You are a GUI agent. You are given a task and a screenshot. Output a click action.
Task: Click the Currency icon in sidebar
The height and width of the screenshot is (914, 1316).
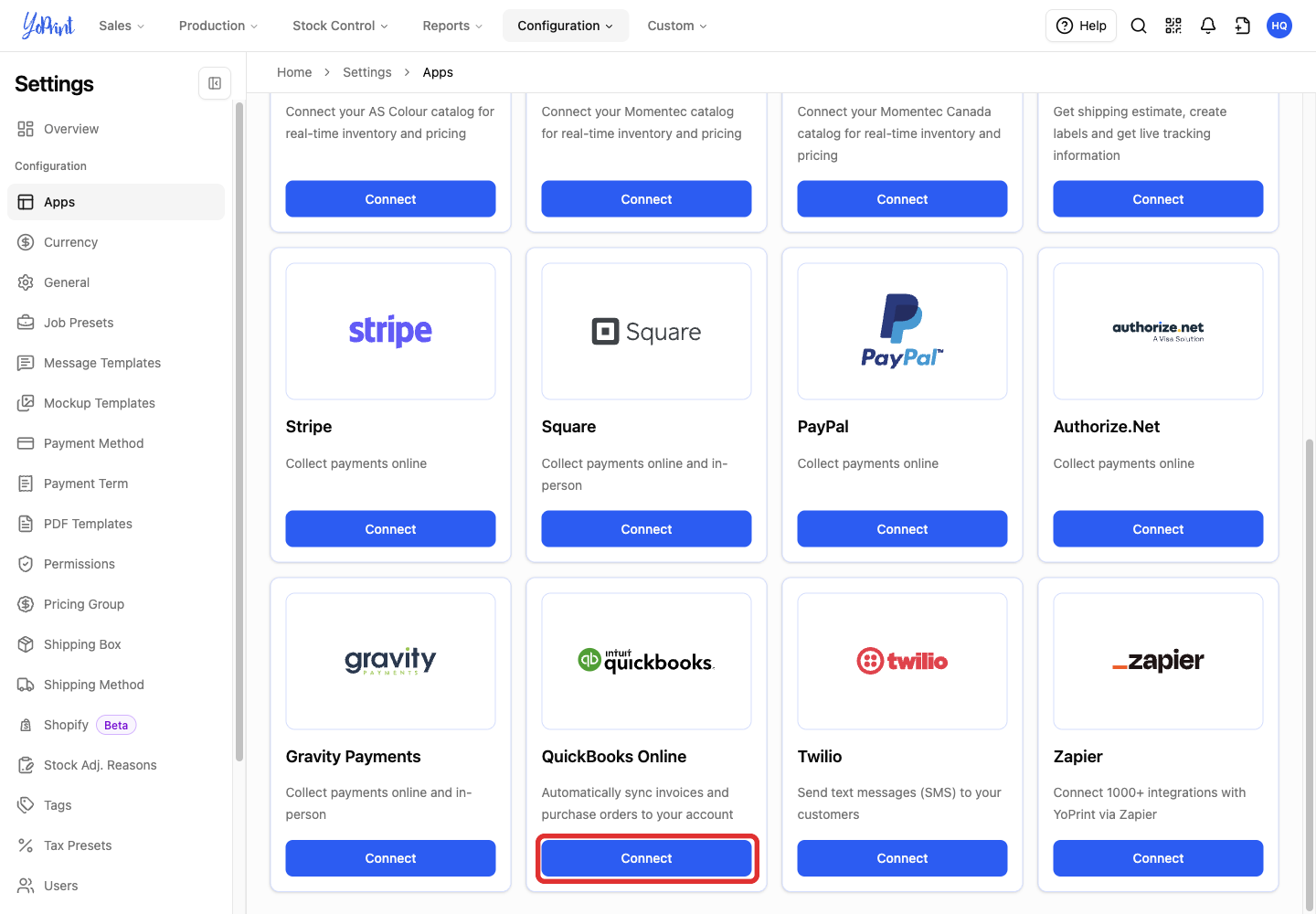tap(26, 242)
